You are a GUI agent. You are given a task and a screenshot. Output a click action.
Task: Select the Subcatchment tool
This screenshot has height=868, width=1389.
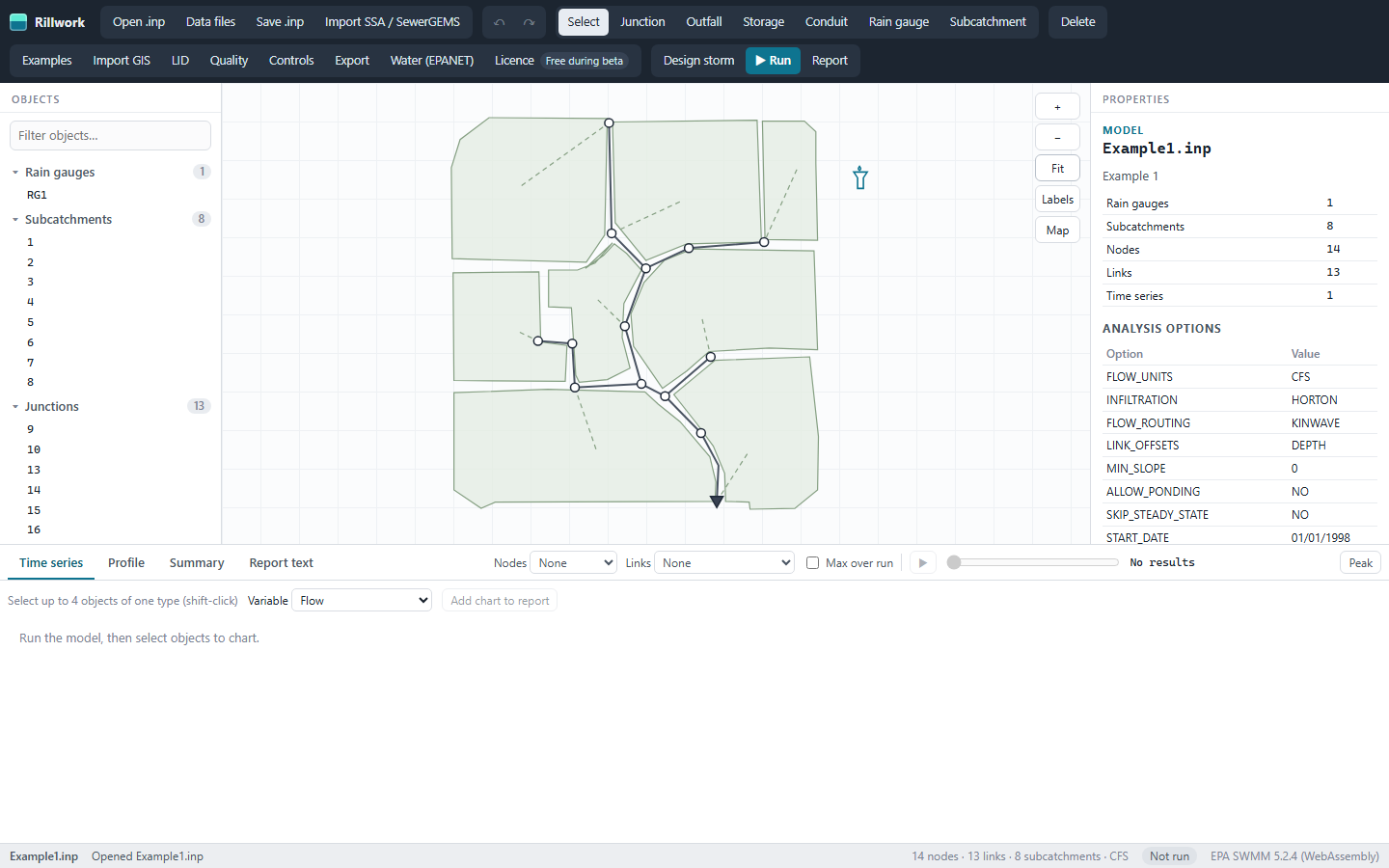988,22
